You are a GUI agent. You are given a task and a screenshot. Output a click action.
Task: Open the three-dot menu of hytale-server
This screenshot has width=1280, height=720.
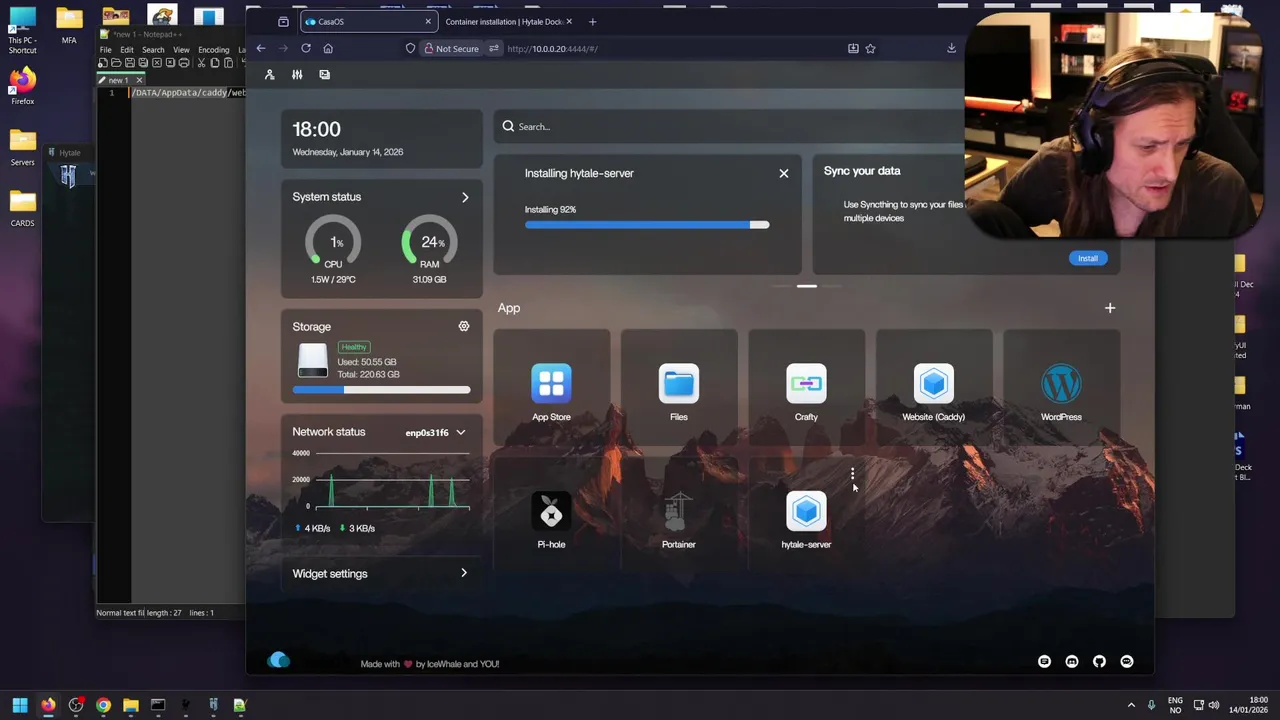[x=852, y=473]
